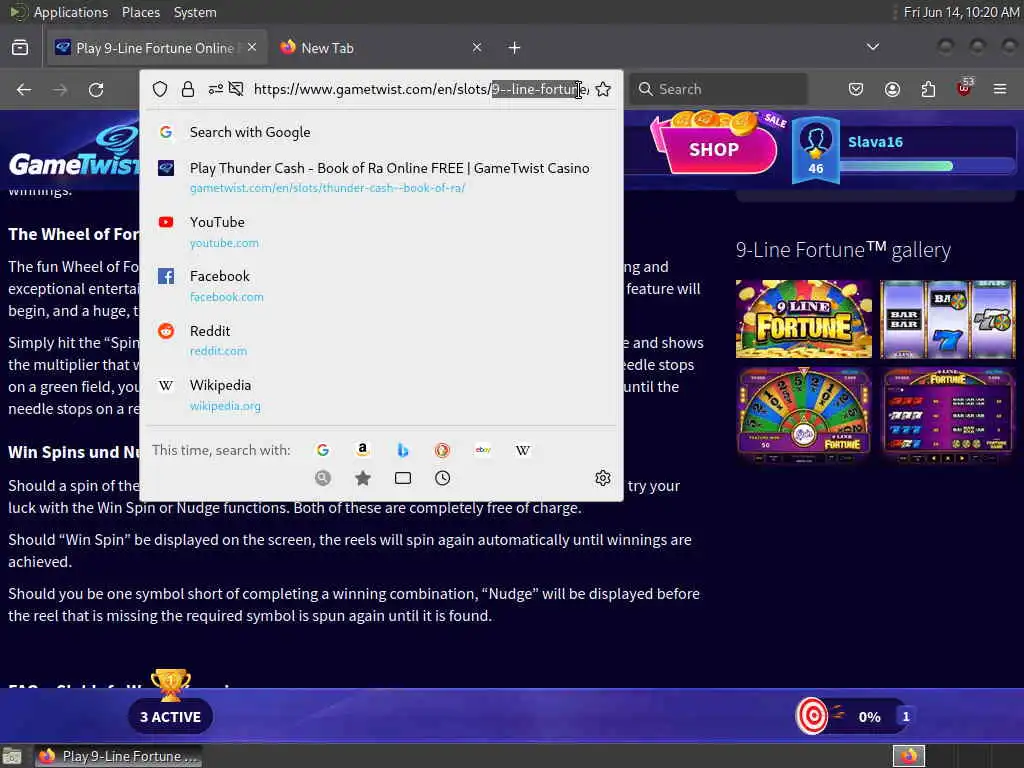The width and height of the screenshot is (1024, 768).
Task: Switch to the New Tab tab
Action: click(x=328, y=48)
